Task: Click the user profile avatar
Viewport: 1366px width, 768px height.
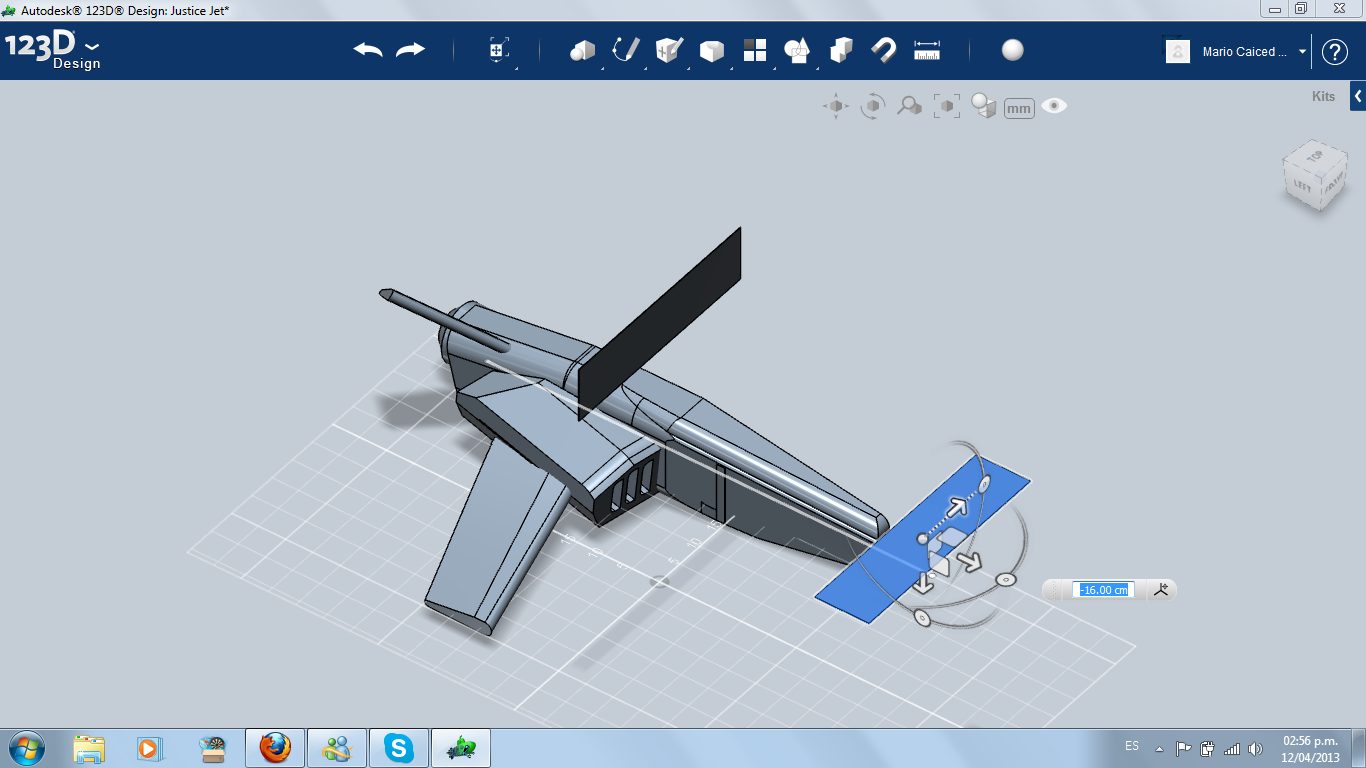Action: [x=1178, y=52]
